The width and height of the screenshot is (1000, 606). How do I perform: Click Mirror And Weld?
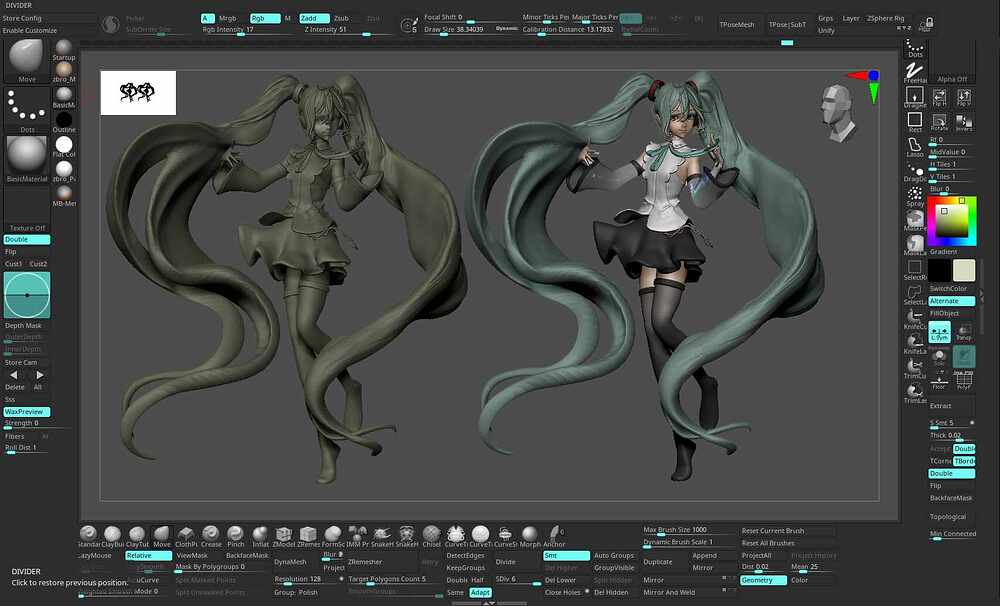point(669,593)
